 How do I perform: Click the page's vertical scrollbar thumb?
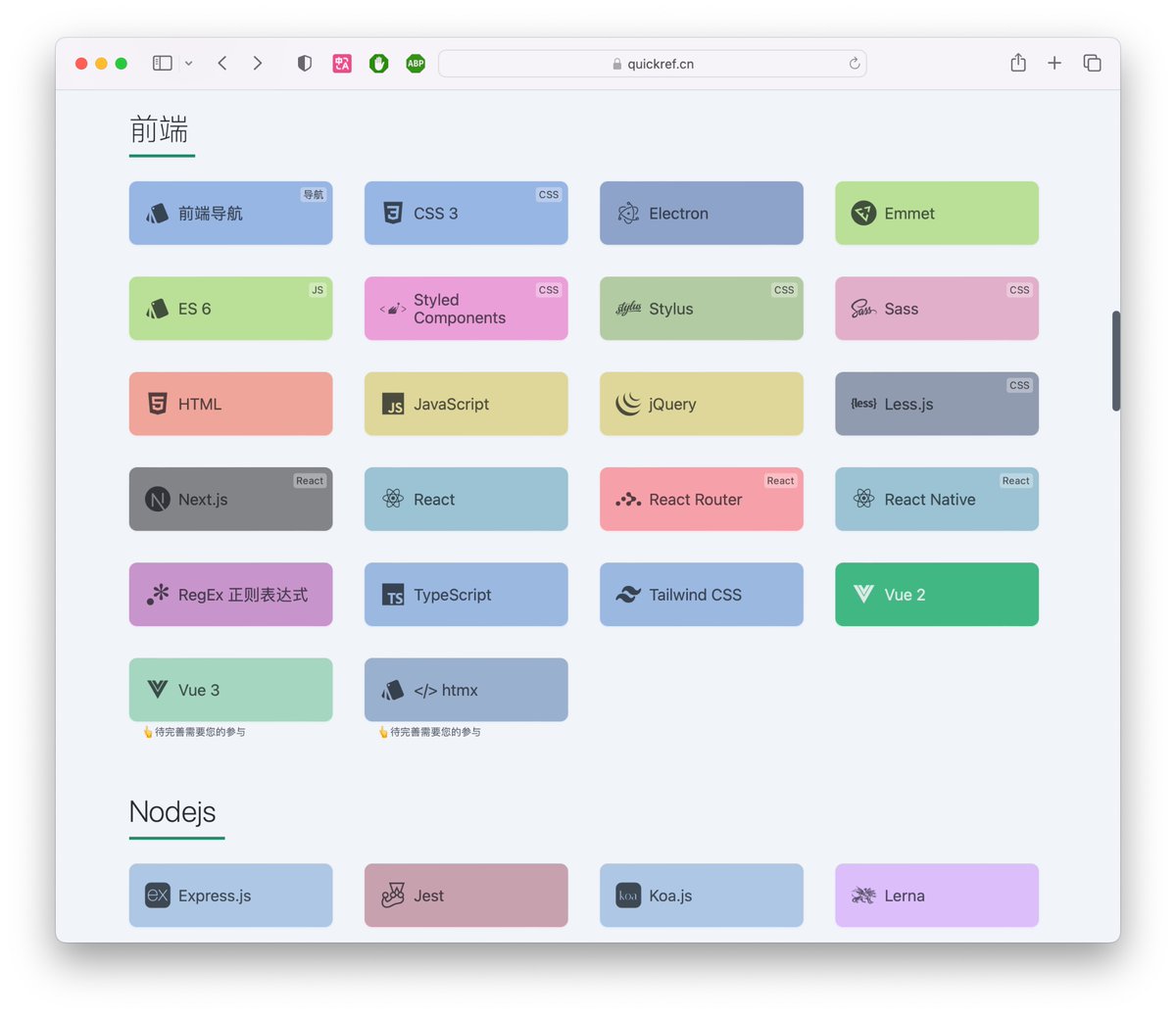click(x=1116, y=361)
